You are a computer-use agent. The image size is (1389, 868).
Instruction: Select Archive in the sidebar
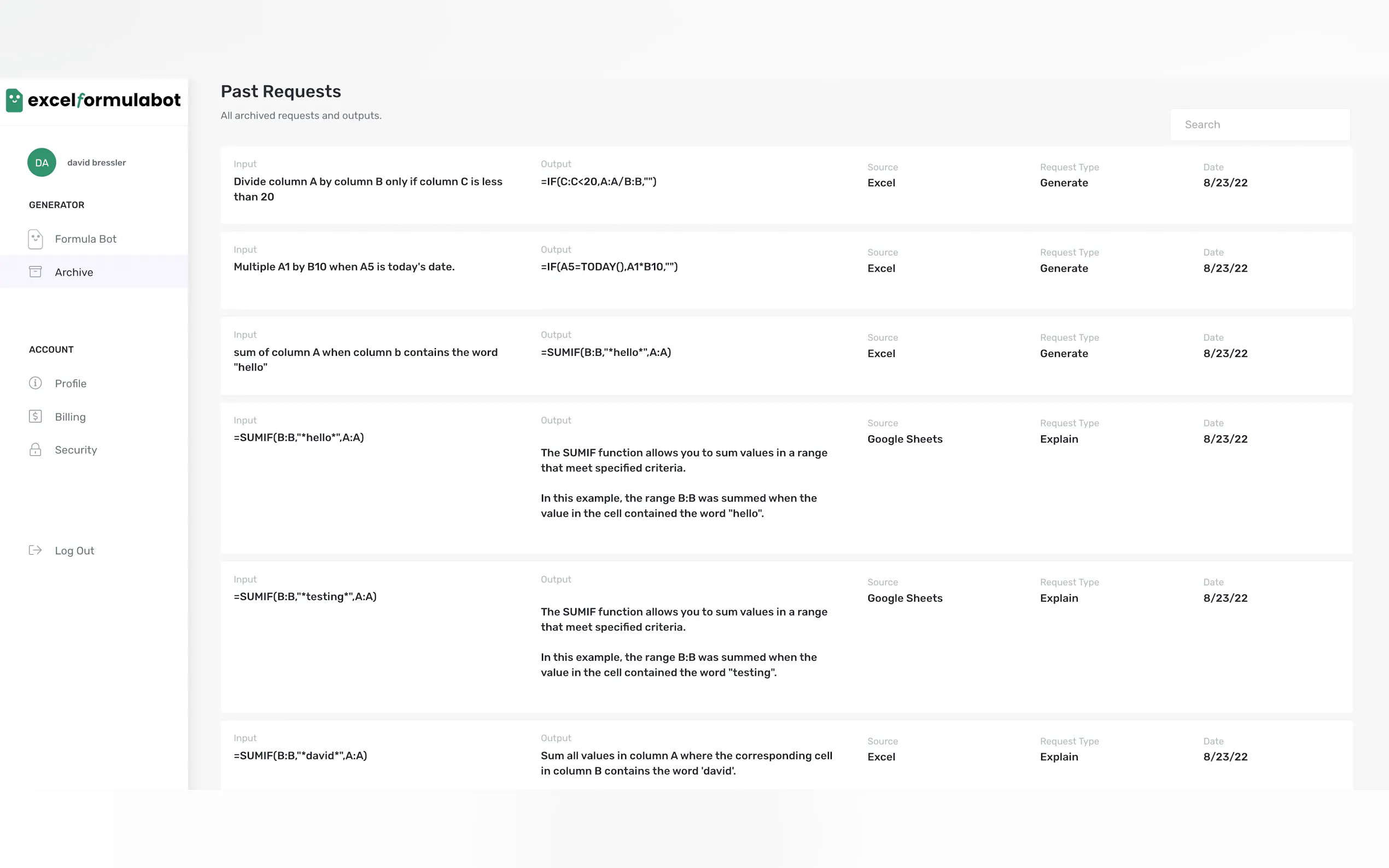pyautogui.click(x=74, y=272)
